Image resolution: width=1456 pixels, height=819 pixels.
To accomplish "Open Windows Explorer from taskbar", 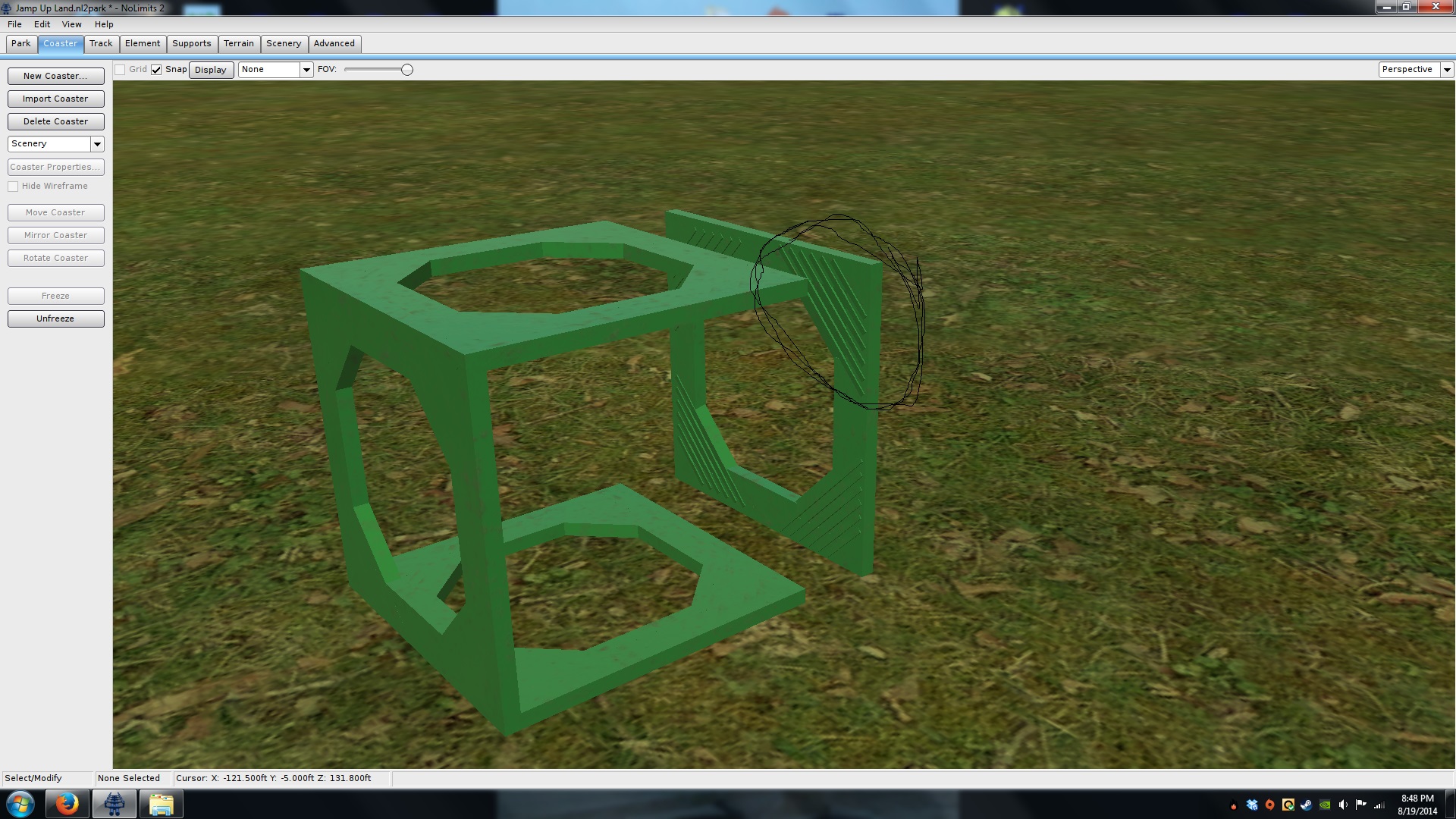I will coord(161,804).
